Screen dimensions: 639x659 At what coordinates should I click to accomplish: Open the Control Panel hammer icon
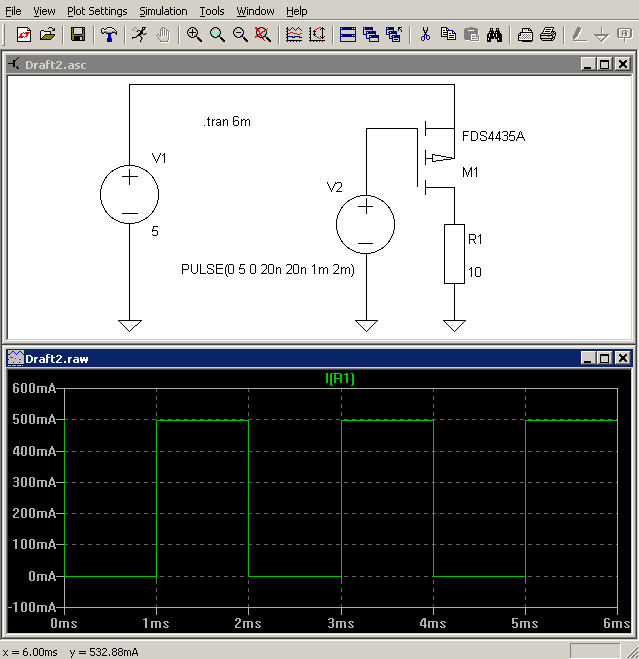click(109, 34)
